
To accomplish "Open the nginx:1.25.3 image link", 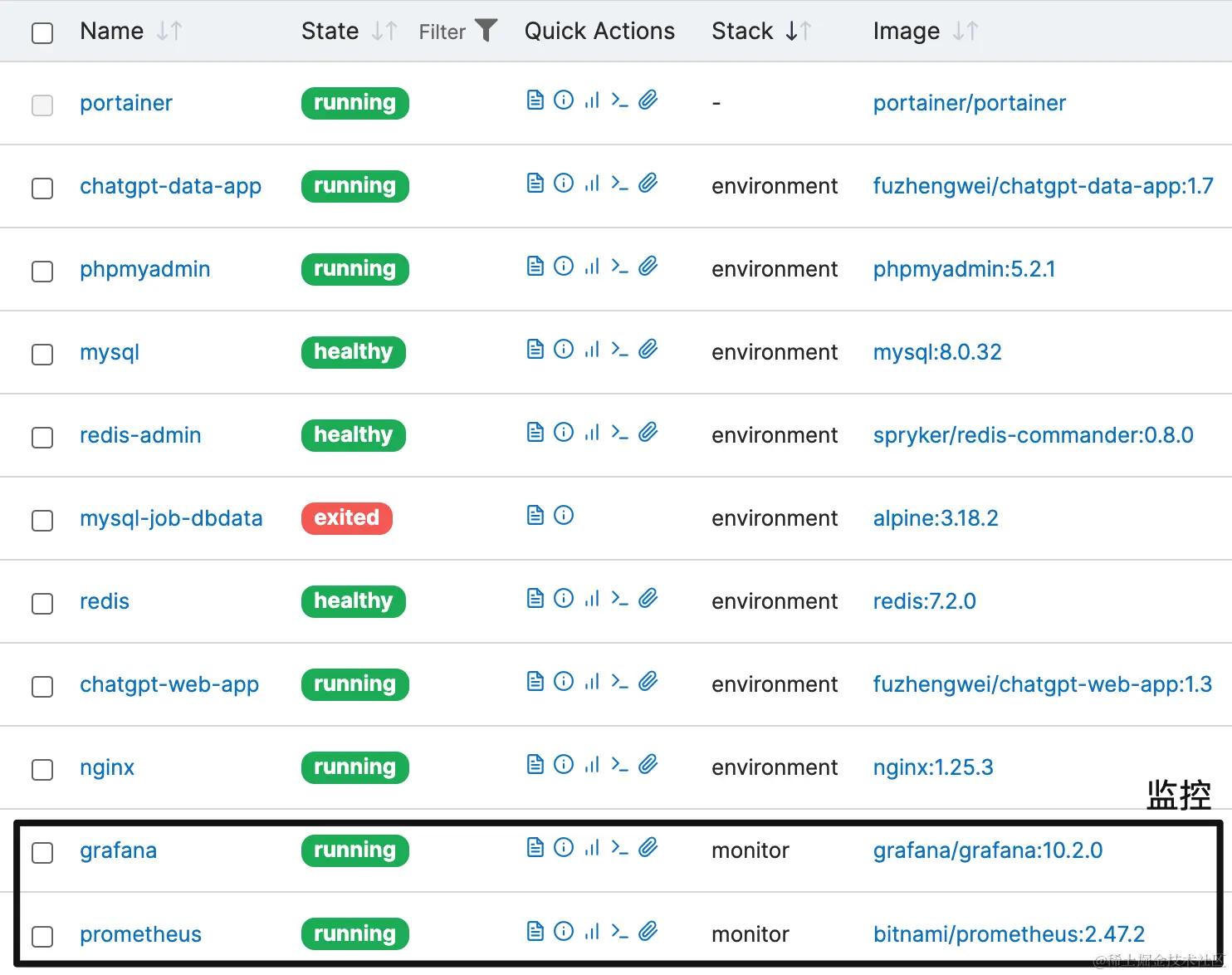I will click(x=933, y=767).
